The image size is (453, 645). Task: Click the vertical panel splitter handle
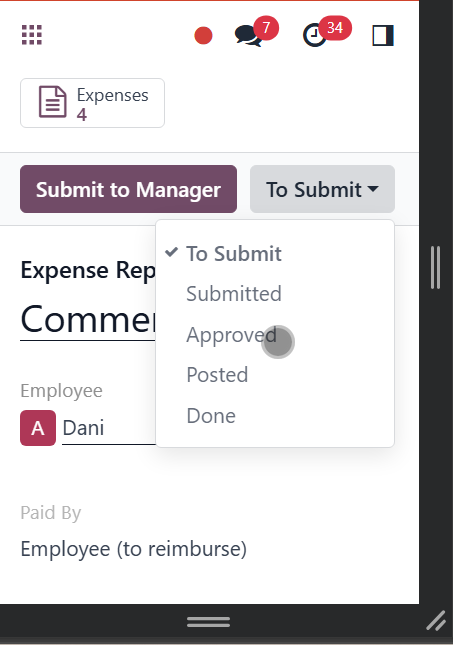(x=436, y=267)
